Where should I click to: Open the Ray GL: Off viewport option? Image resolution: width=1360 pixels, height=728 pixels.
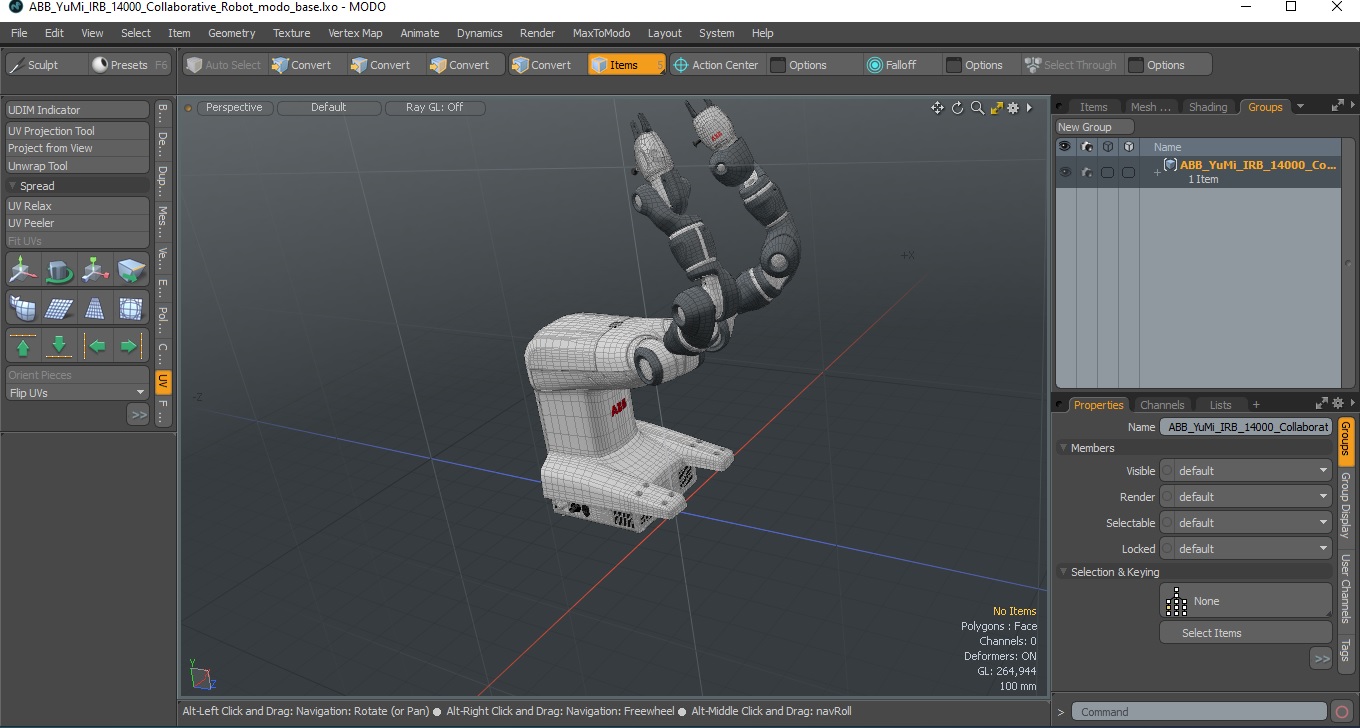pyautogui.click(x=435, y=107)
